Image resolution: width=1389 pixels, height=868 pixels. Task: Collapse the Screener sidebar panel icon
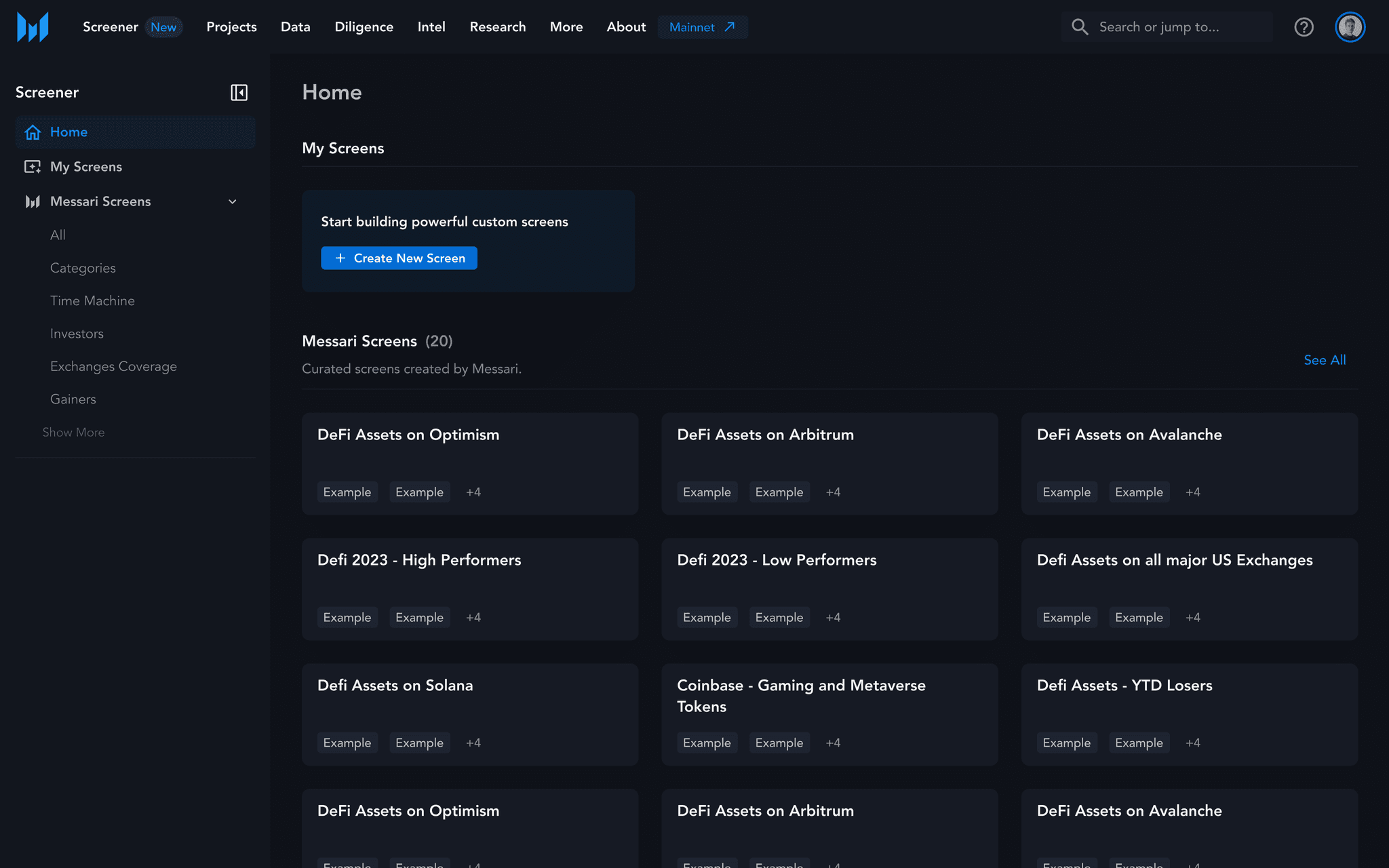coord(239,92)
